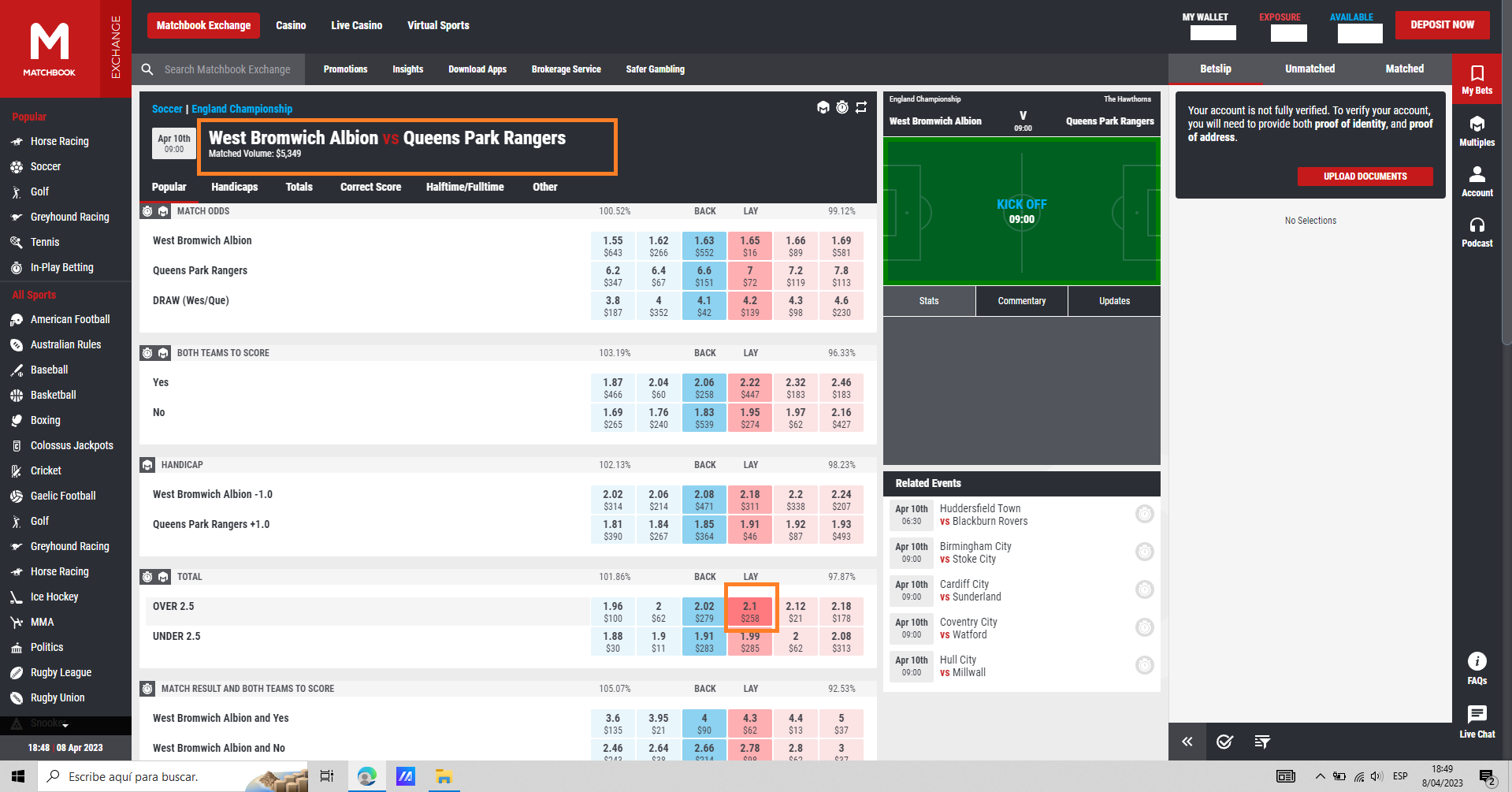1512x792 pixels.
Task: Click the UPLOAD DOCUMENTS button
Action: click(1365, 177)
